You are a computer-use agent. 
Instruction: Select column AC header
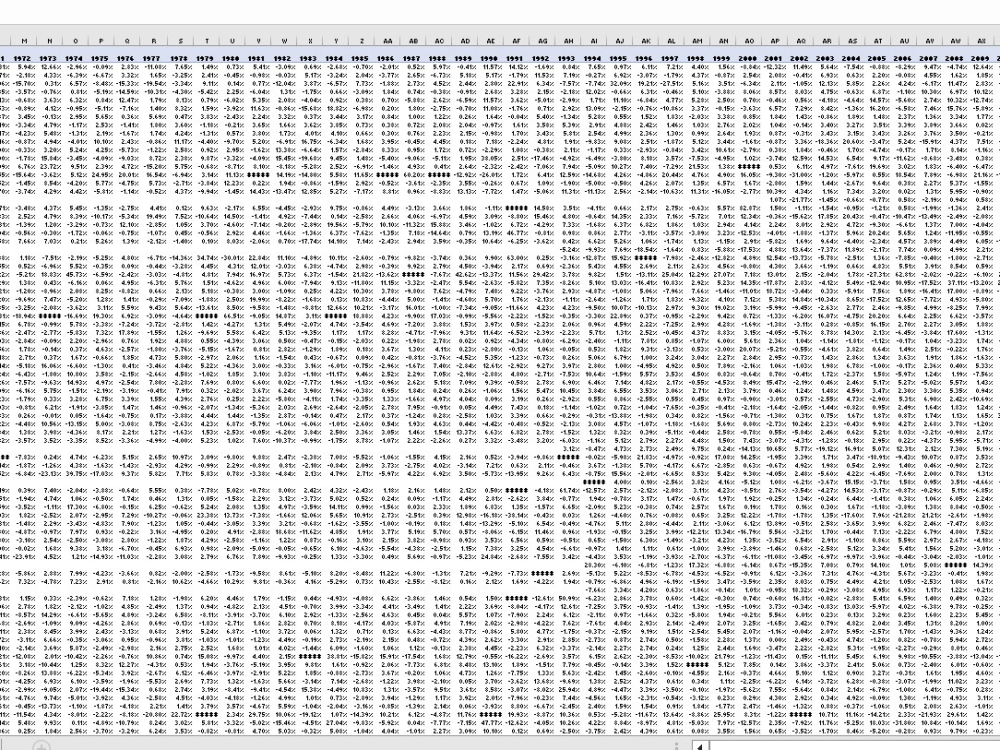439,41
